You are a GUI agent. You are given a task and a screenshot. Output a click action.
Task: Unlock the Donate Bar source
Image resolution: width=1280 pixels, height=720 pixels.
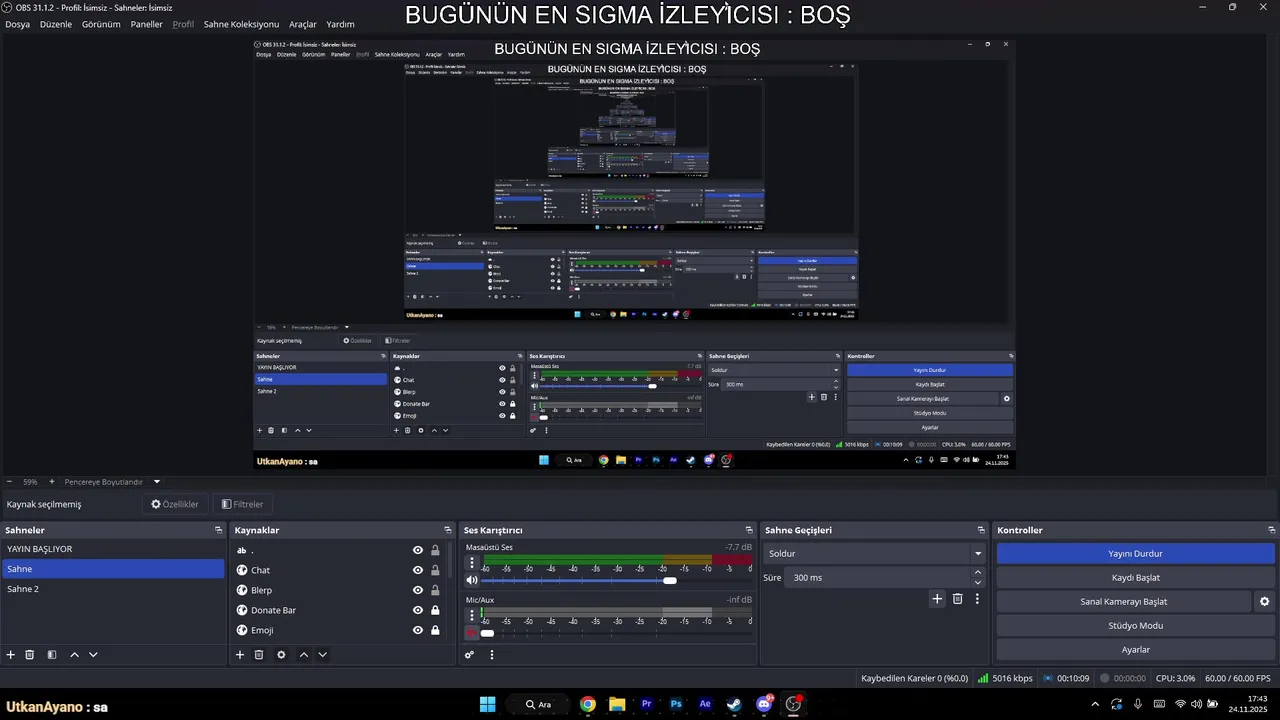[435, 610]
